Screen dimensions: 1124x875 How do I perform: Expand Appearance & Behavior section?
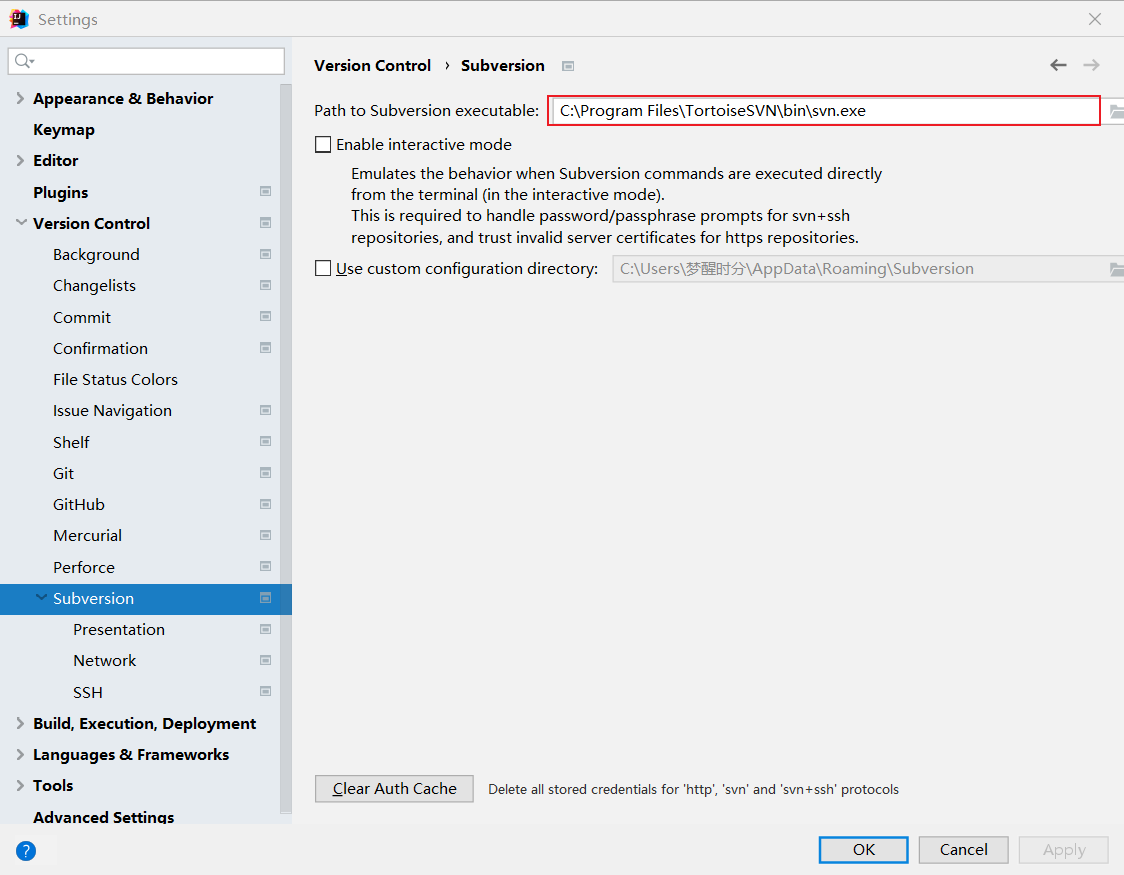pos(20,98)
